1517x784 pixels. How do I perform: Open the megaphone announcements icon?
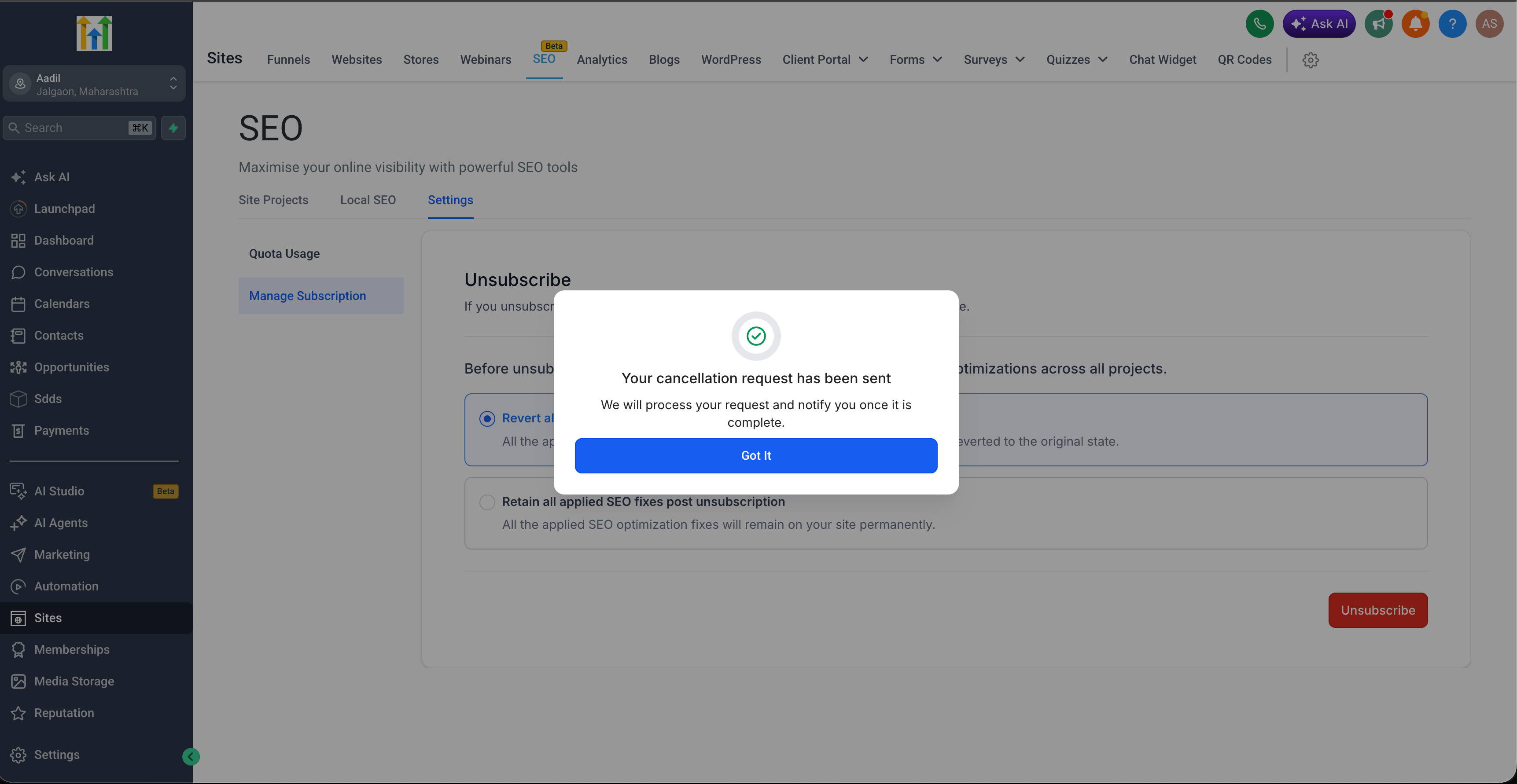pyautogui.click(x=1379, y=24)
